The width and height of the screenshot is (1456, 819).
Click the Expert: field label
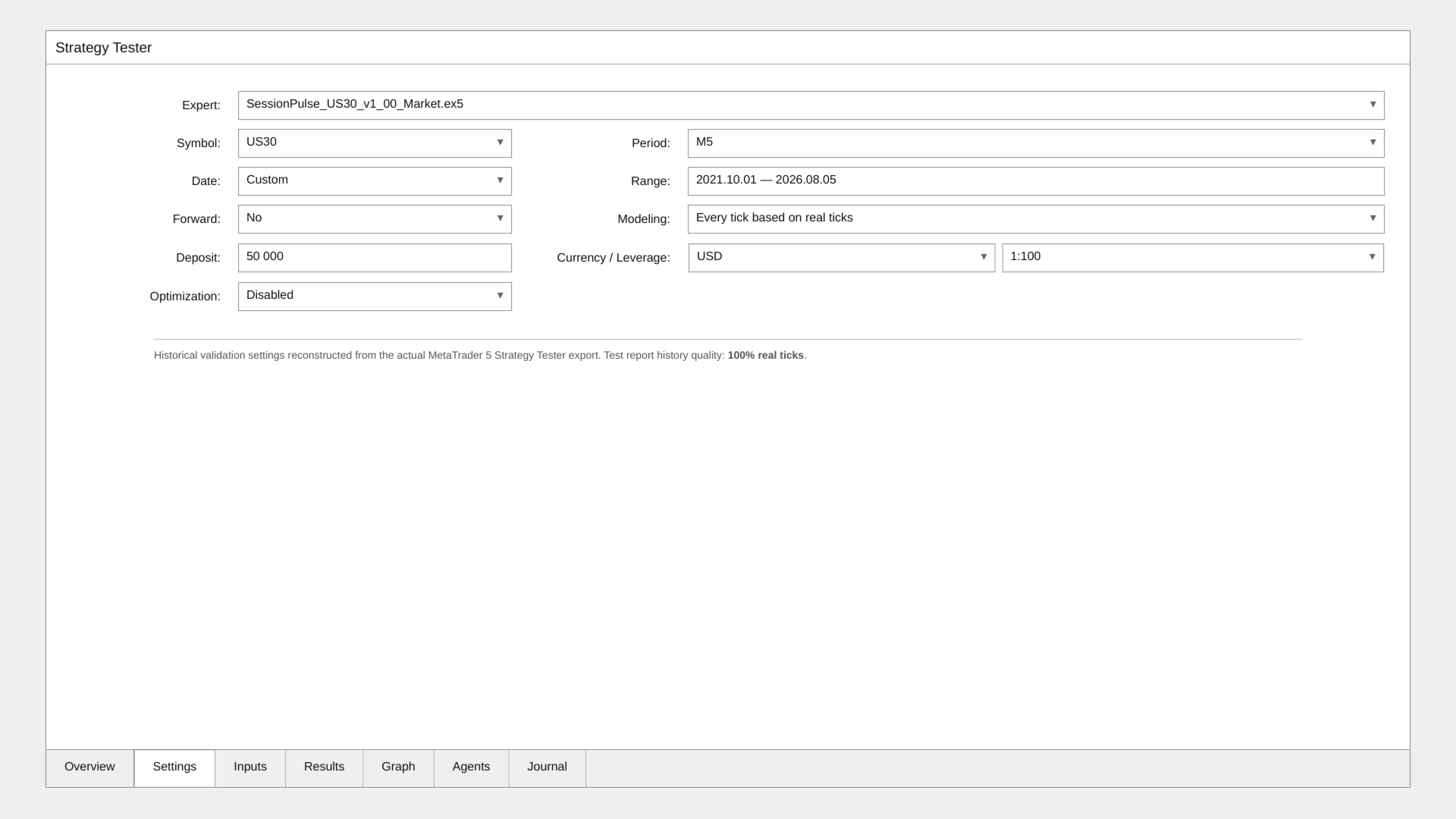pos(201,105)
